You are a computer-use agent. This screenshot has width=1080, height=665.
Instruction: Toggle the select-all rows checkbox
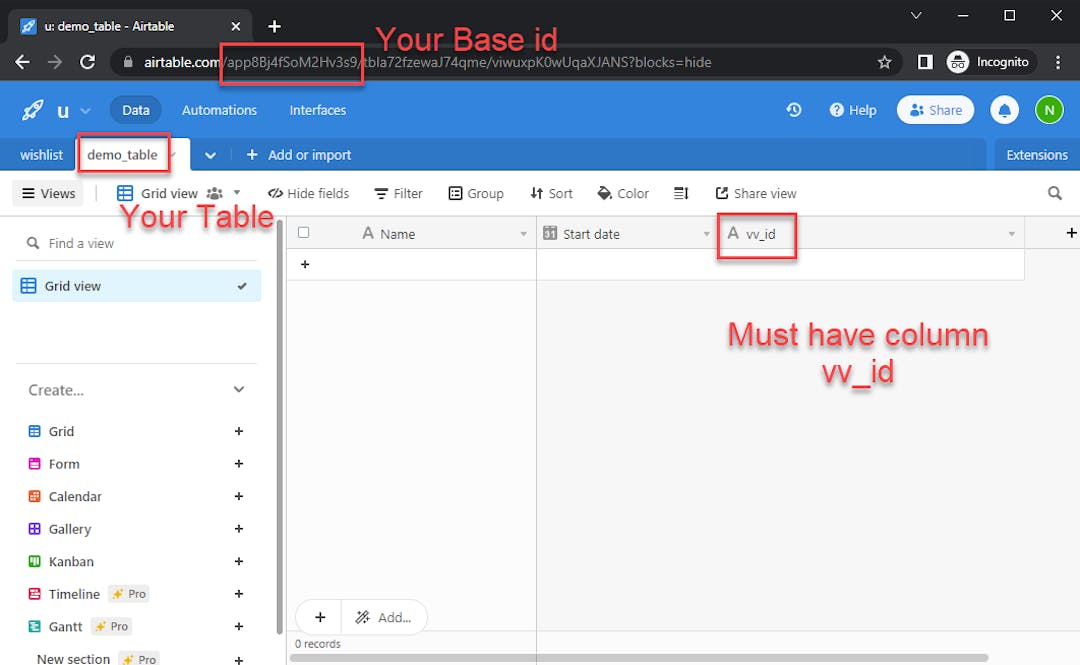coord(304,233)
